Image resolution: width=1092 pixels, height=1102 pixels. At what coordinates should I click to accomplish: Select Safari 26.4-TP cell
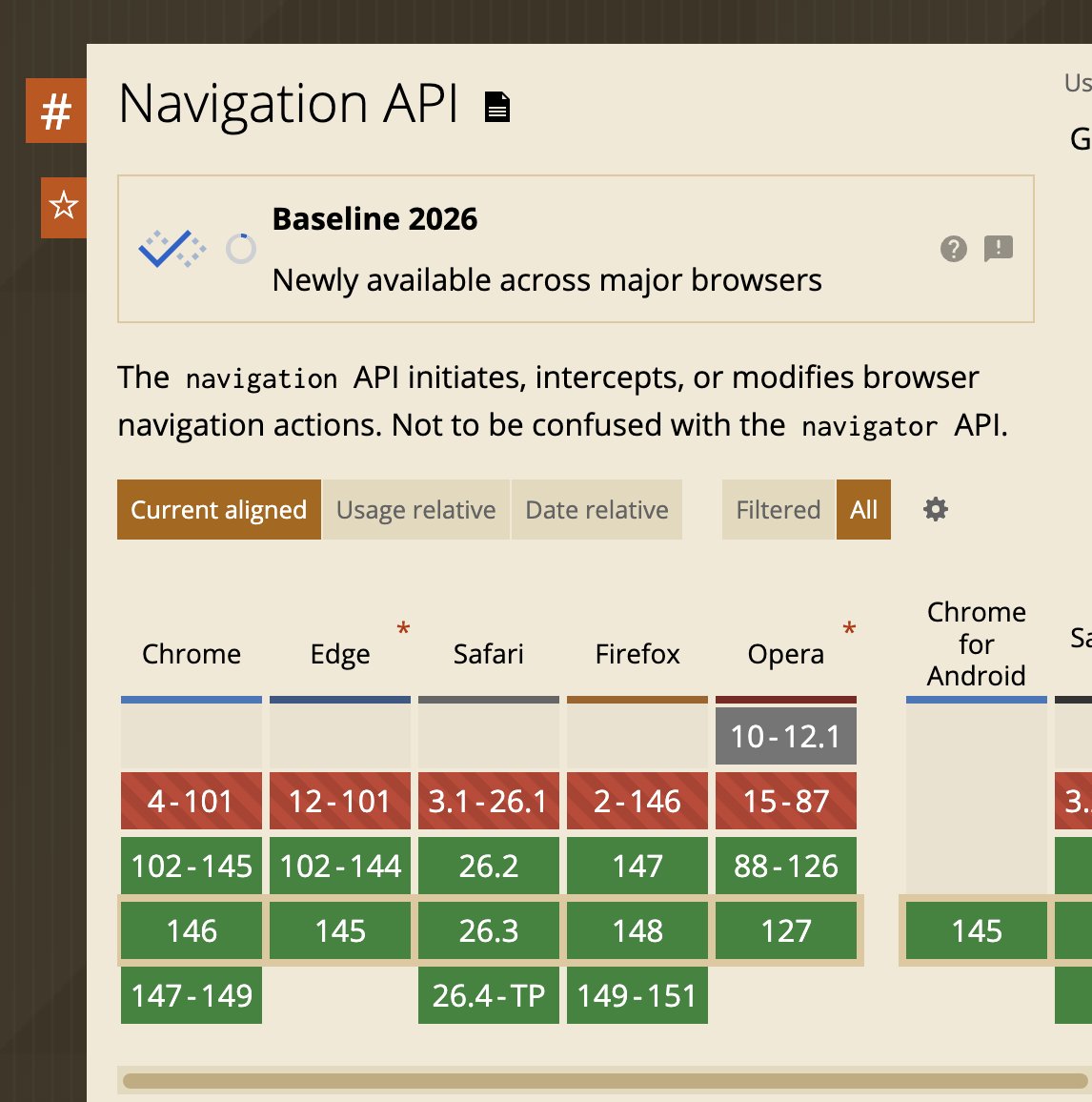pyautogui.click(x=489, y=995)
